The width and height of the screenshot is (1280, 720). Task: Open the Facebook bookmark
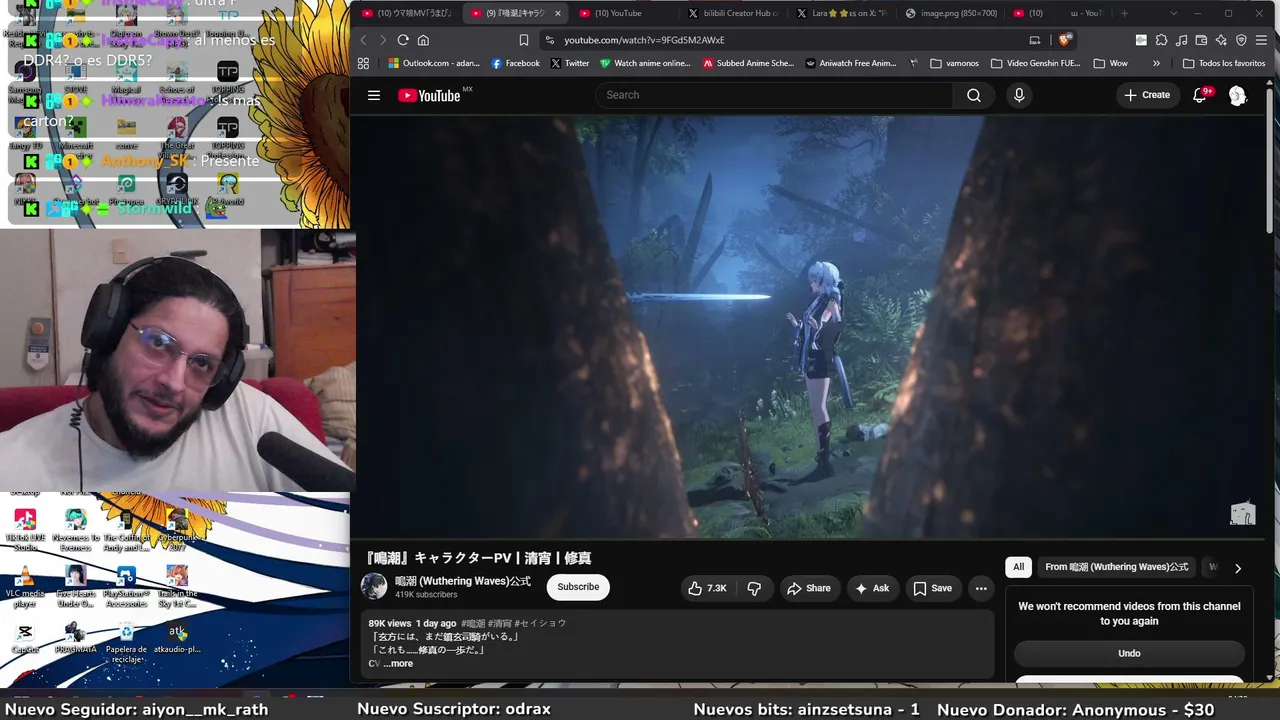coord(515,63)
